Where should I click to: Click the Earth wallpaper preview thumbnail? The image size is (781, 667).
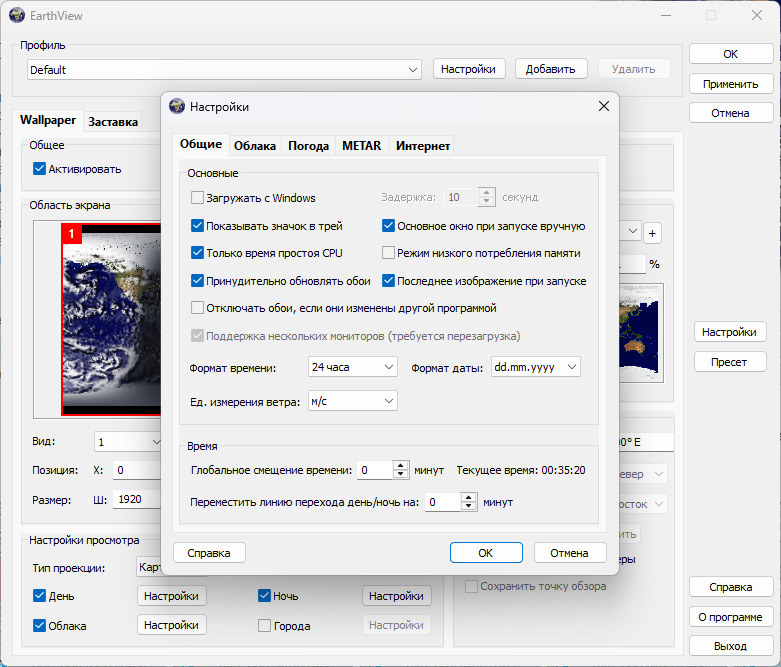pyautogui.click(x=112, y=320)
